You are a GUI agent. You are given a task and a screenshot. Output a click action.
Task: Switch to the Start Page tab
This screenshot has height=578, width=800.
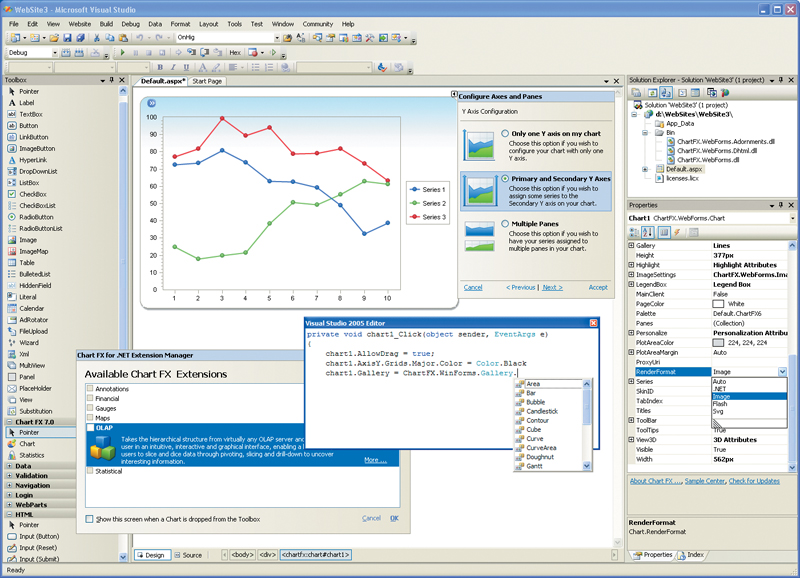(207, 81)
